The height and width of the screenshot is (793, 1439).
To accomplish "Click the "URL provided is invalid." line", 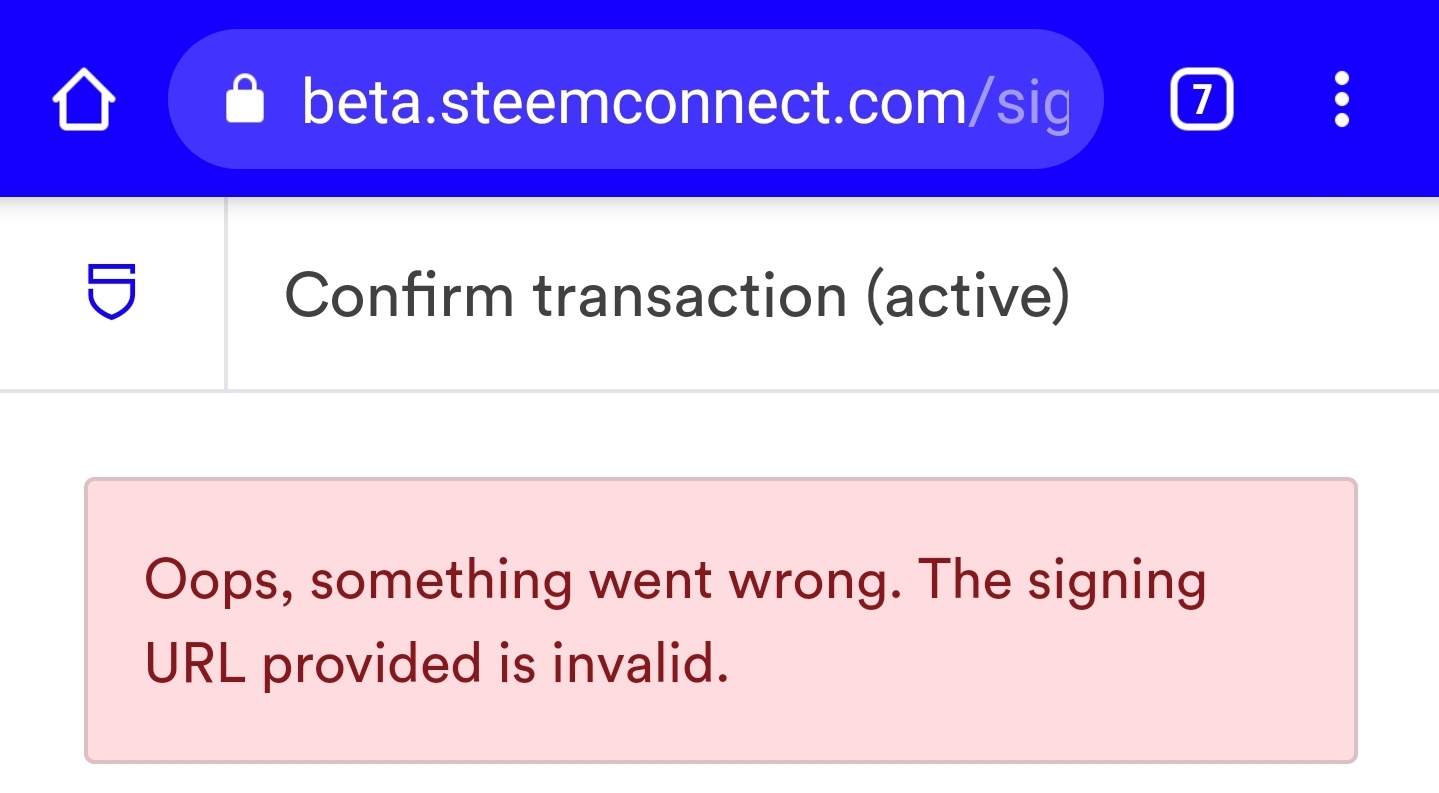I will [436, 663].
